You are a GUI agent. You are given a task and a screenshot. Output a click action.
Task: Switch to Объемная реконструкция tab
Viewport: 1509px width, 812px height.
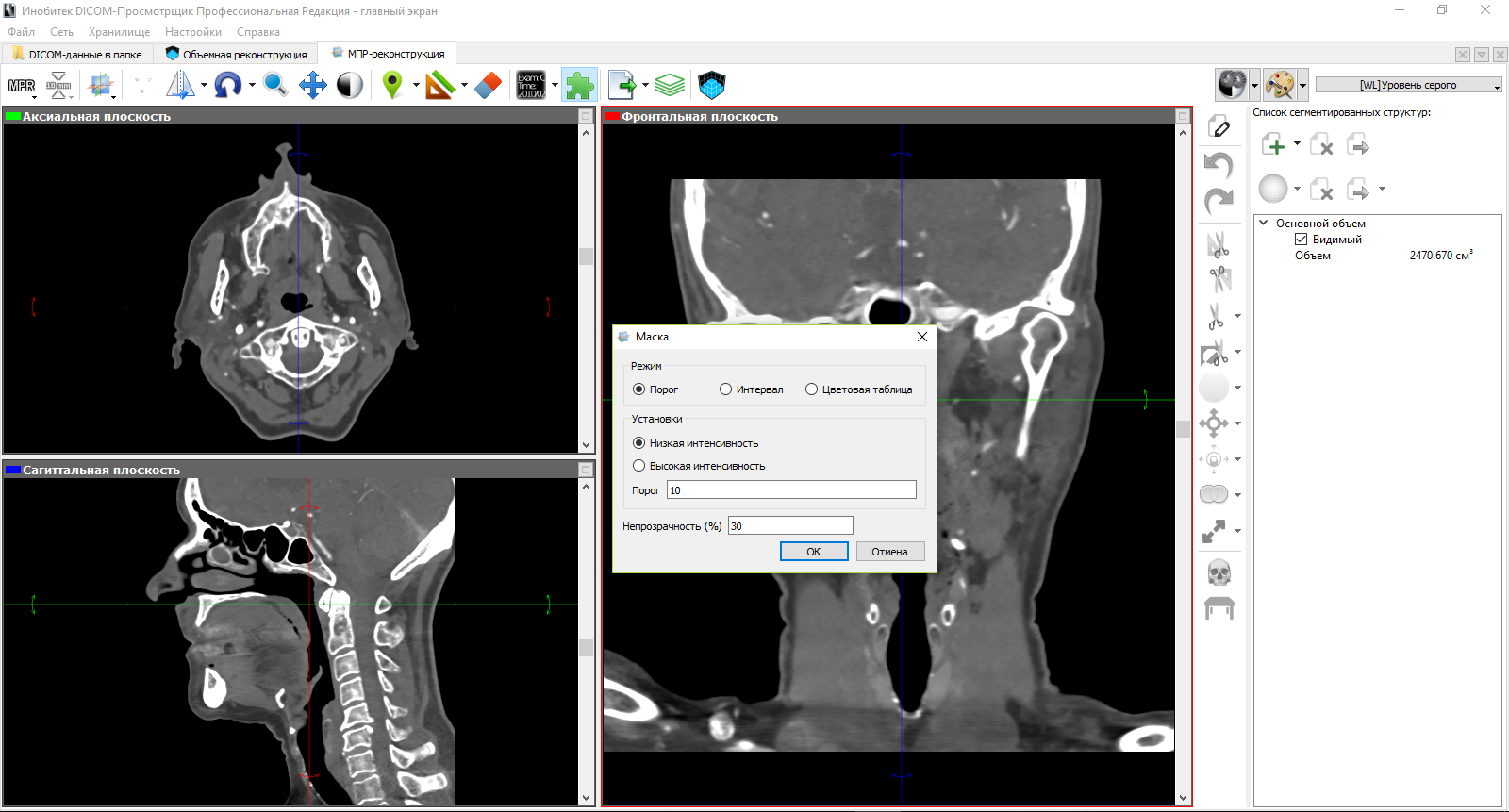(x=236, y=54)
